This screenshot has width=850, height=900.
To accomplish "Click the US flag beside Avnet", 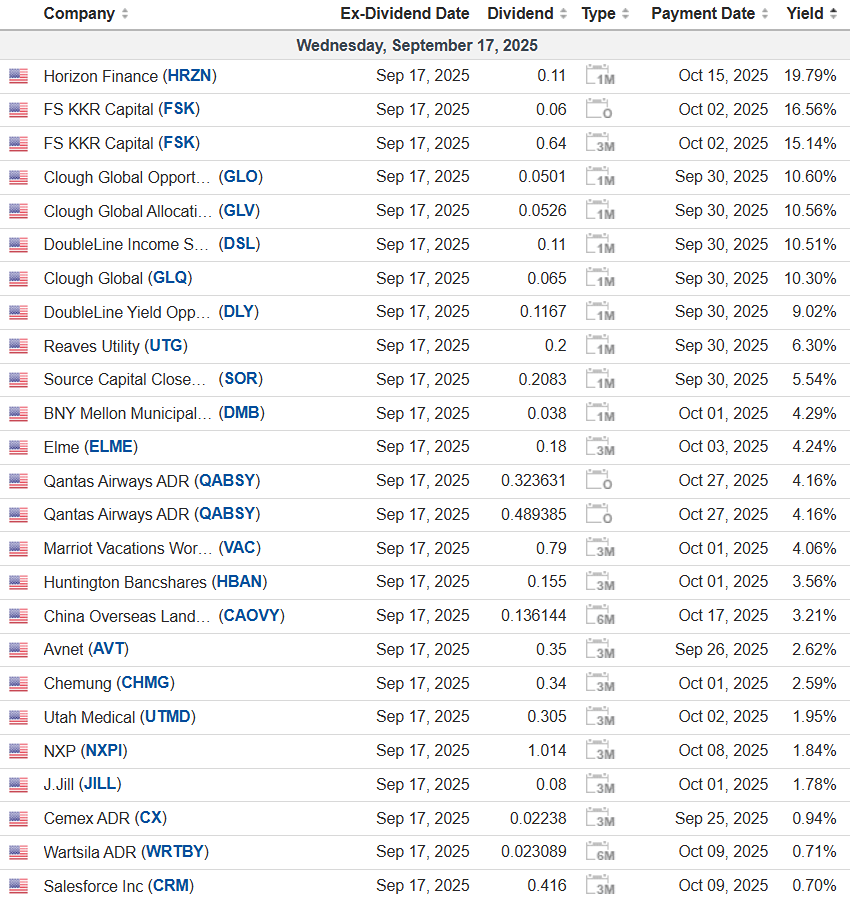I will (x=18, y=650).
